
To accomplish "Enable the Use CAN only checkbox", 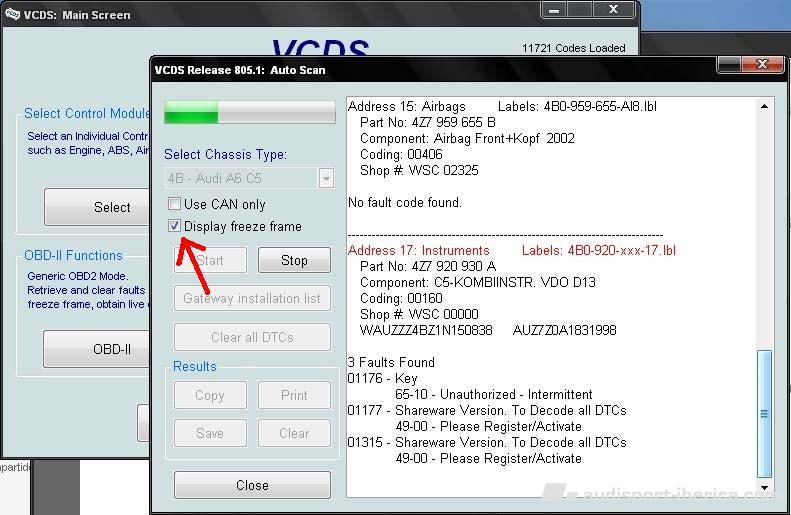I will (175, 204).
